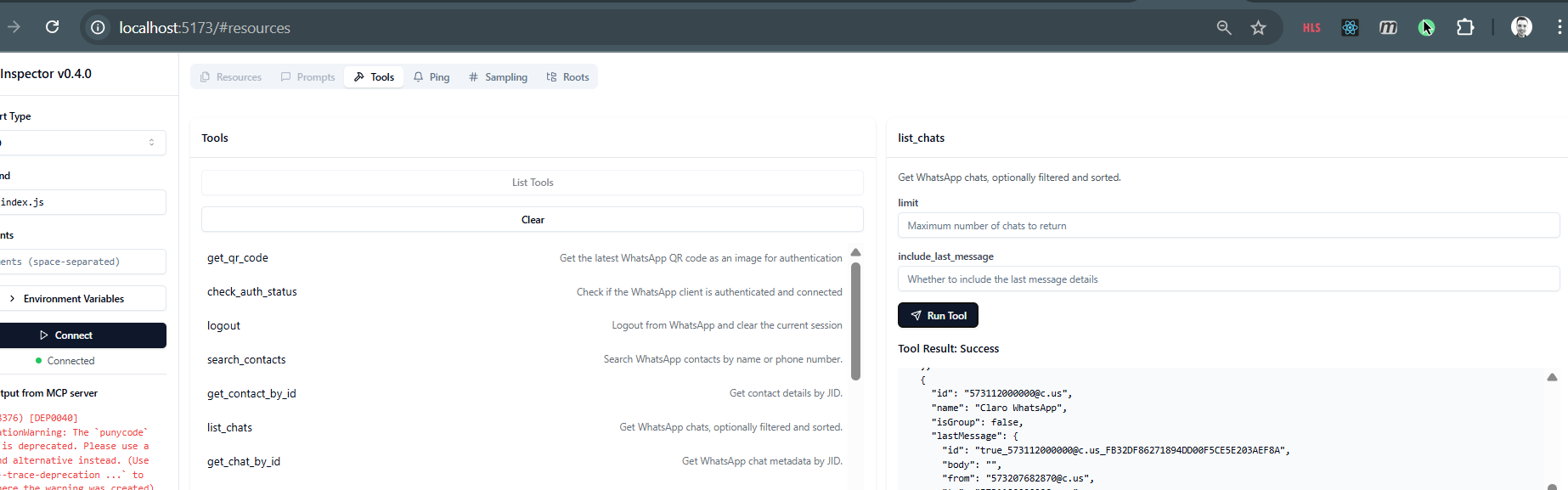Switch to the Sampling tab

(x=498, y=77)
